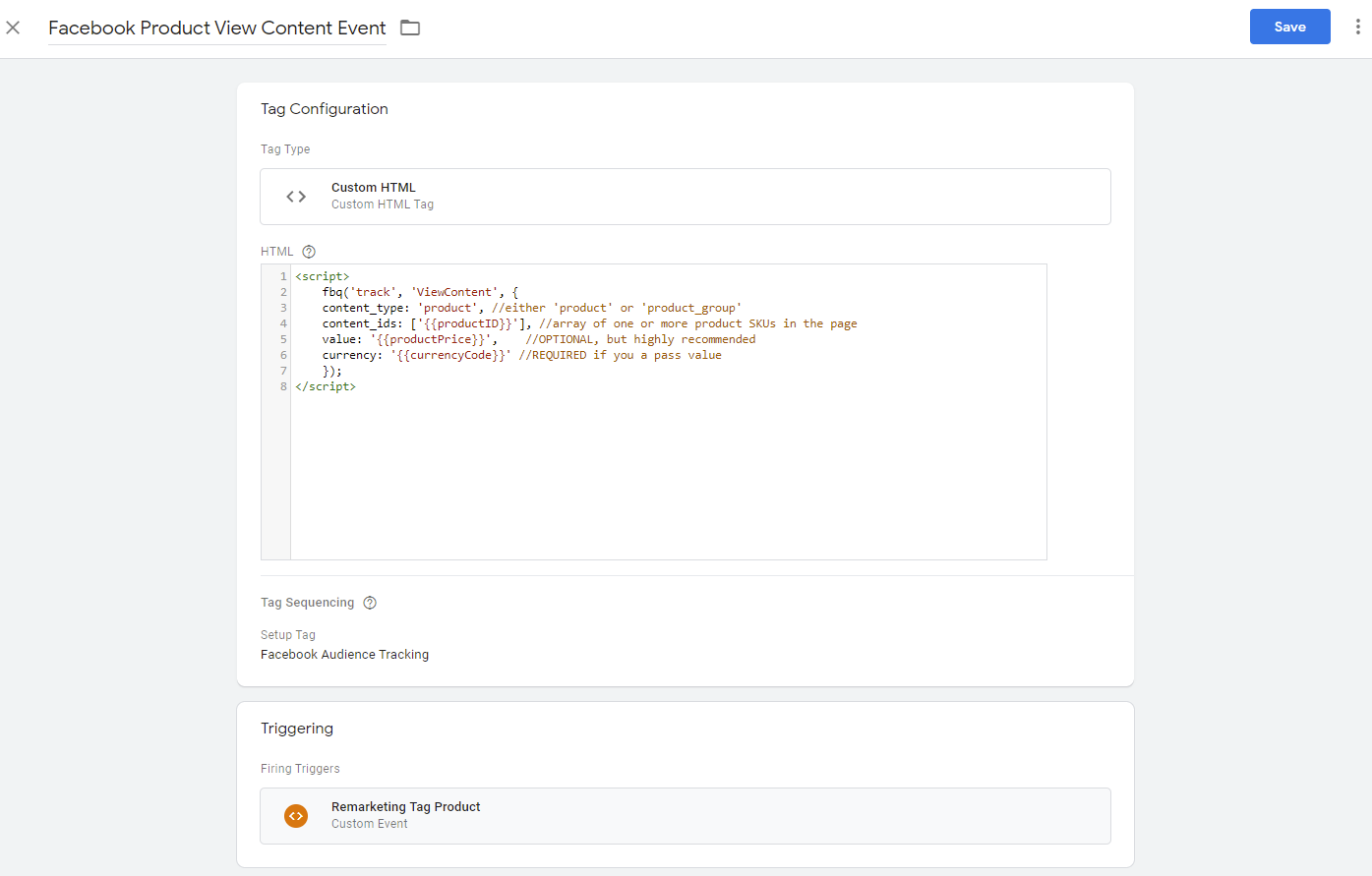Click the orange Custom Event trigger icon
Image resolution: width=1372 pixels, height=876 pixels.
click(296, 816)
